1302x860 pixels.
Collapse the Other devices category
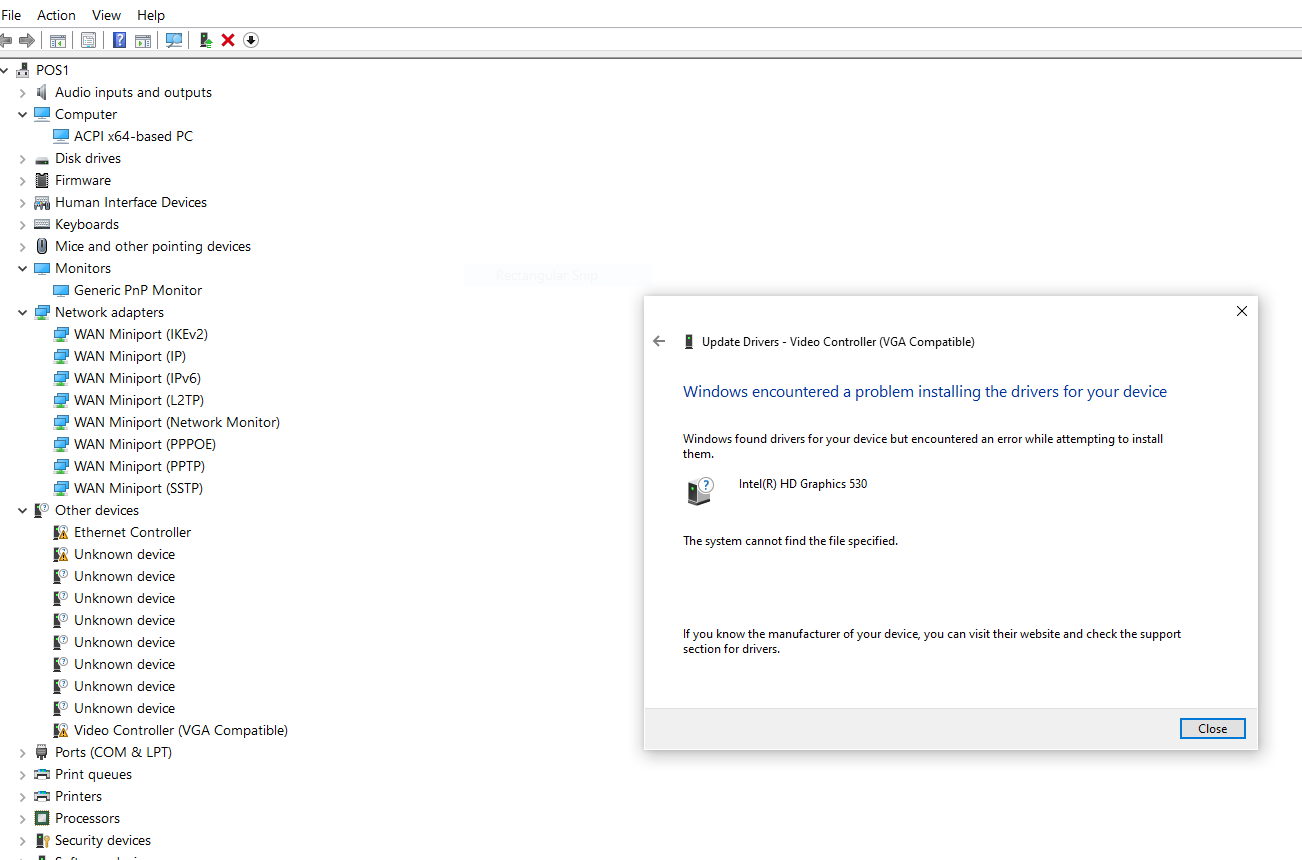pyautogui.click(x=22, y=511)
